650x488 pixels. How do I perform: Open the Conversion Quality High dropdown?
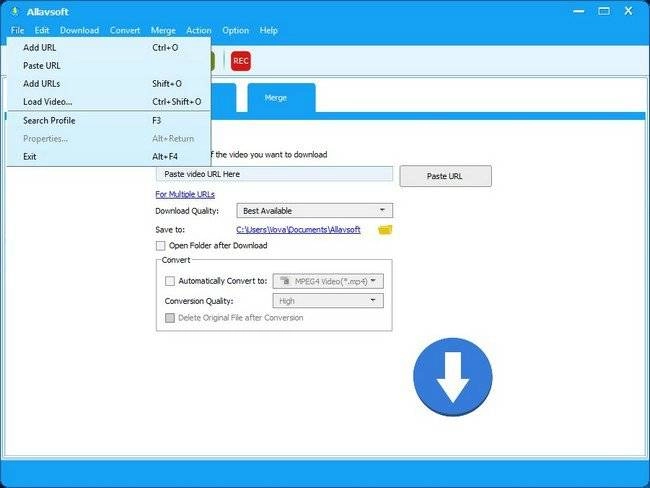point(328,301)
